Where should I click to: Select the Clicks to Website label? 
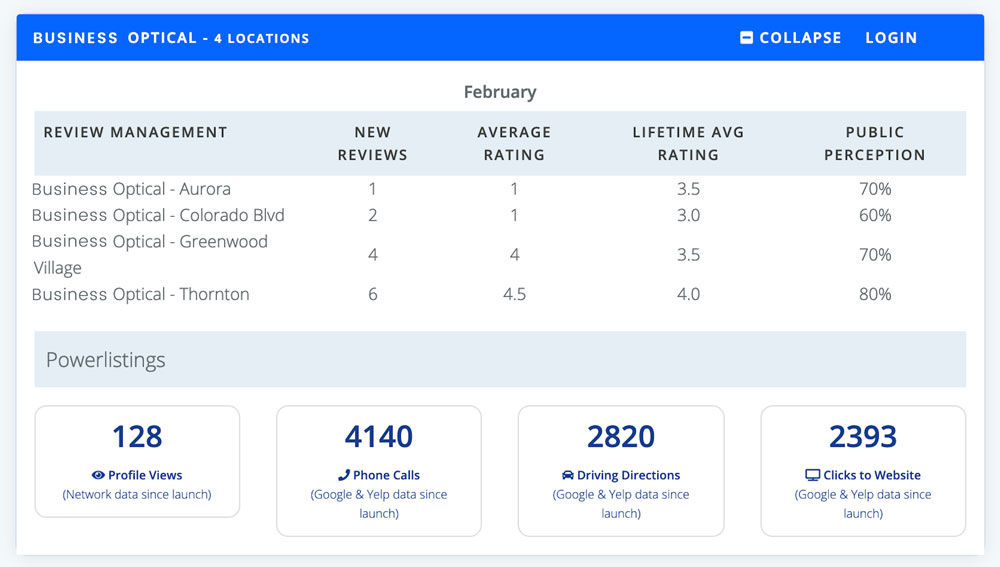pos(872,475)
